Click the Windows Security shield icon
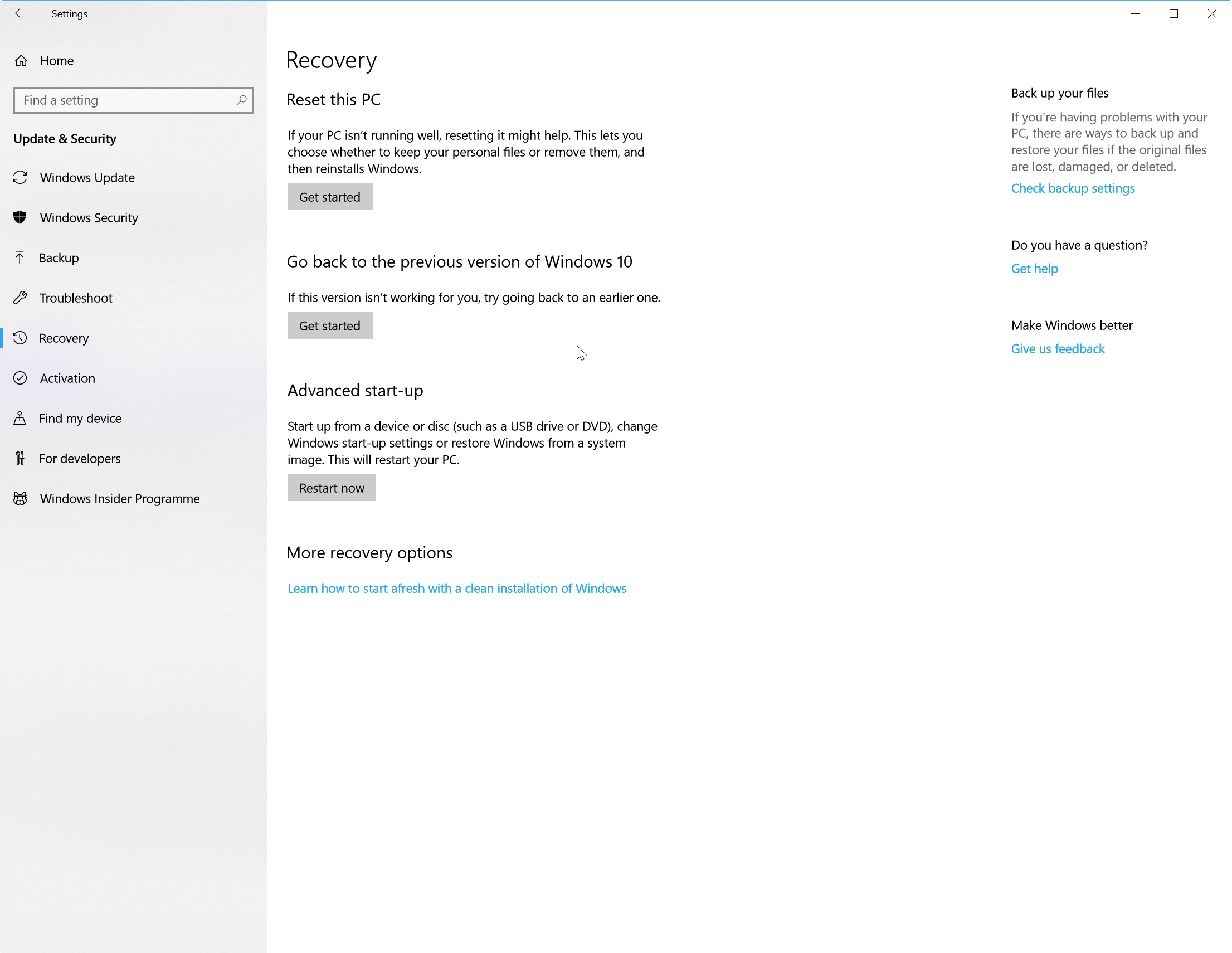Image resolution: width=1232 pixels, height=953 pixels. (20, 217)
